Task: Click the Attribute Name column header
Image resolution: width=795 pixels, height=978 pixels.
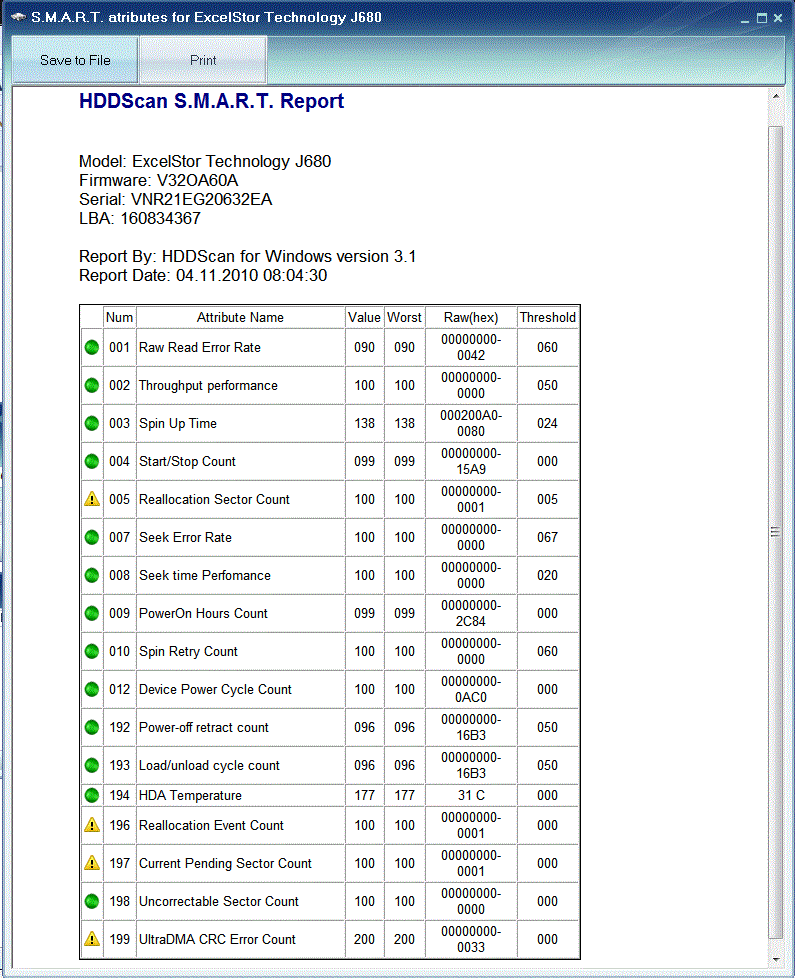Action: pyautogui.click(x=240, y=317)
